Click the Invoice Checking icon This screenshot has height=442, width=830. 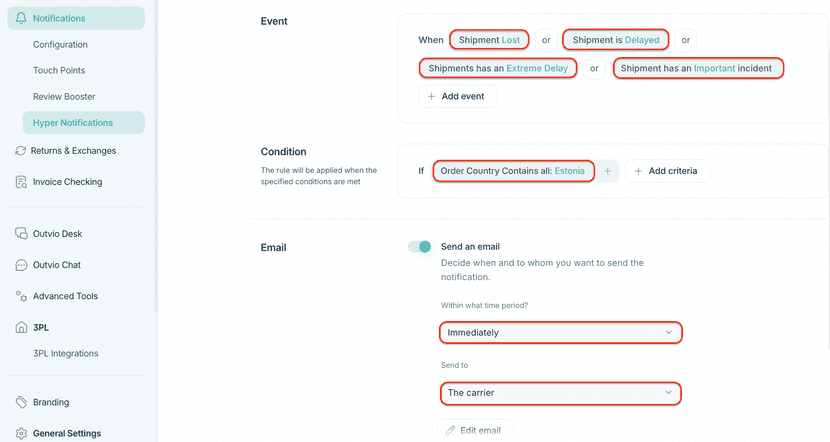point(21,182)
